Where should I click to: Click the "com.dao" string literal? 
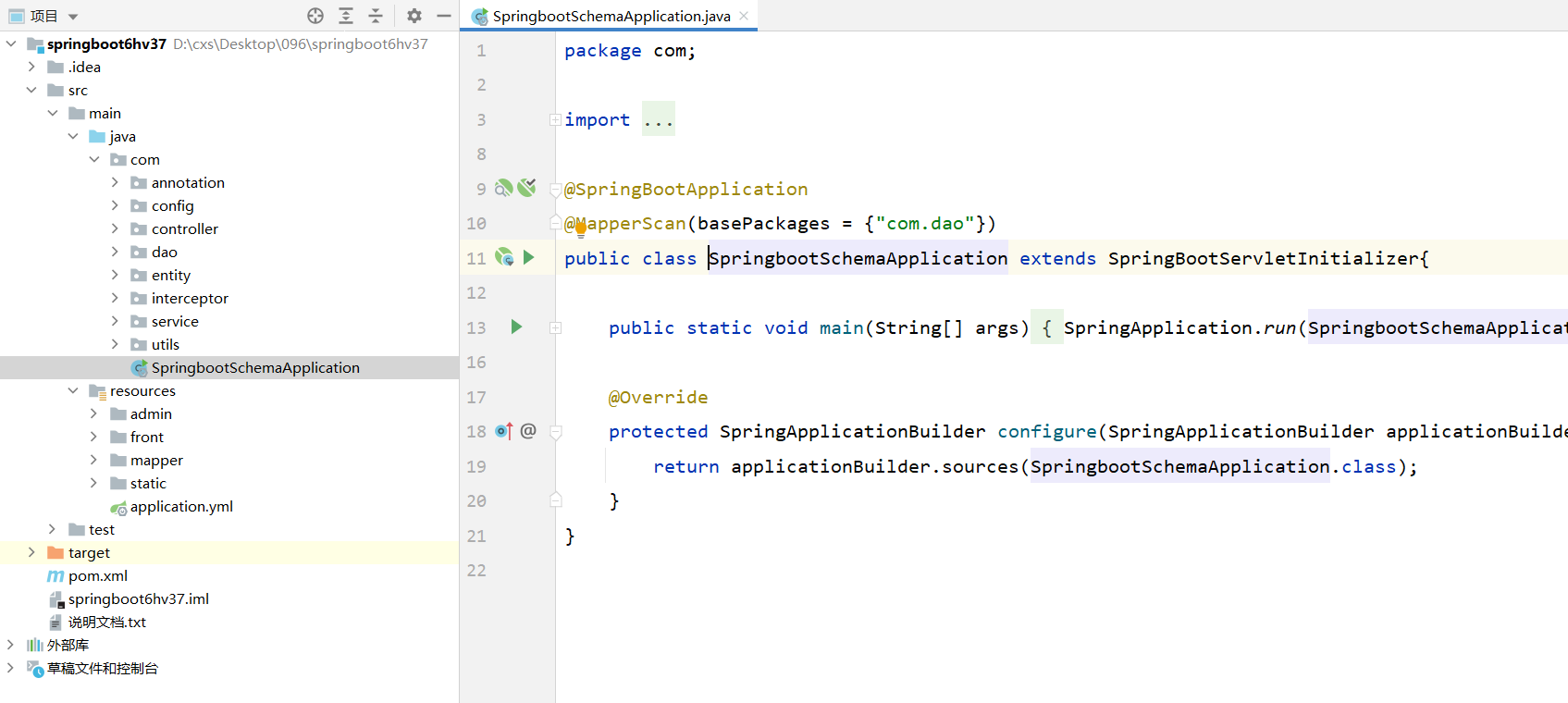924,223
